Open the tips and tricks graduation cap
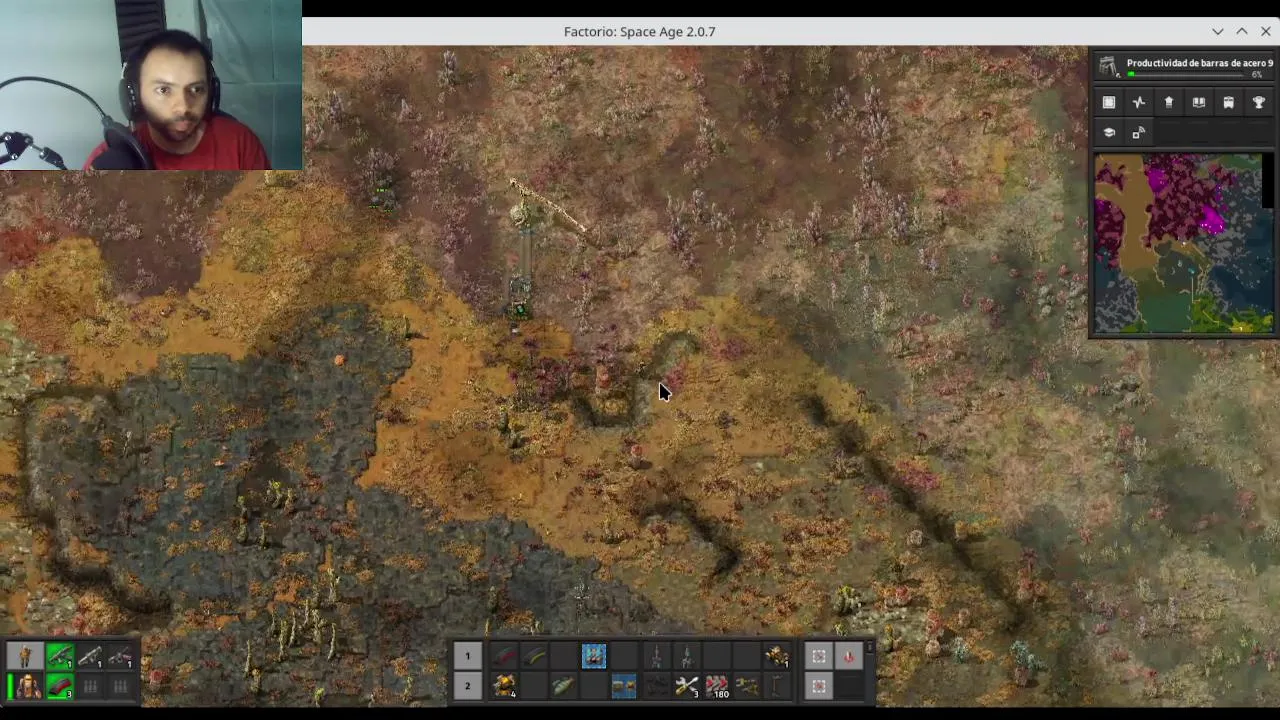Viewport: 1280px width, 720px height. tap(1109, 132)
